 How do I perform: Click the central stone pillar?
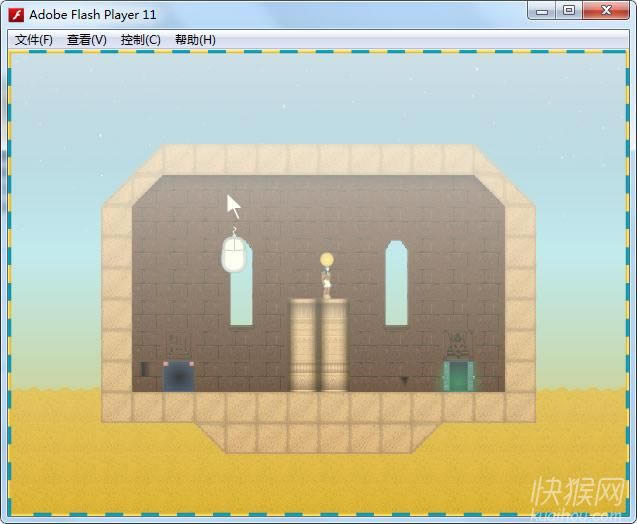319,345
